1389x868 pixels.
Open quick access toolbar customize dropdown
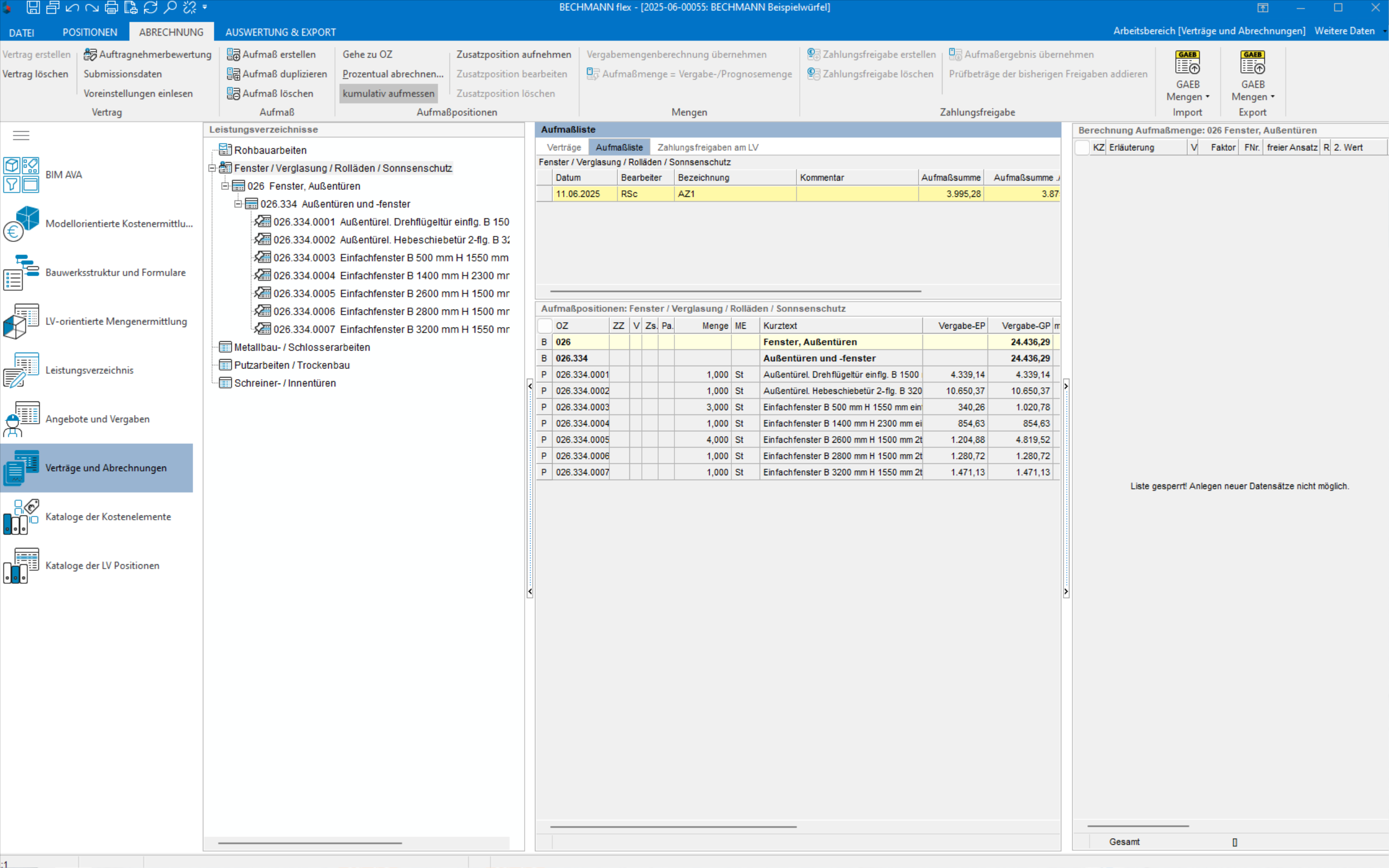205,8
